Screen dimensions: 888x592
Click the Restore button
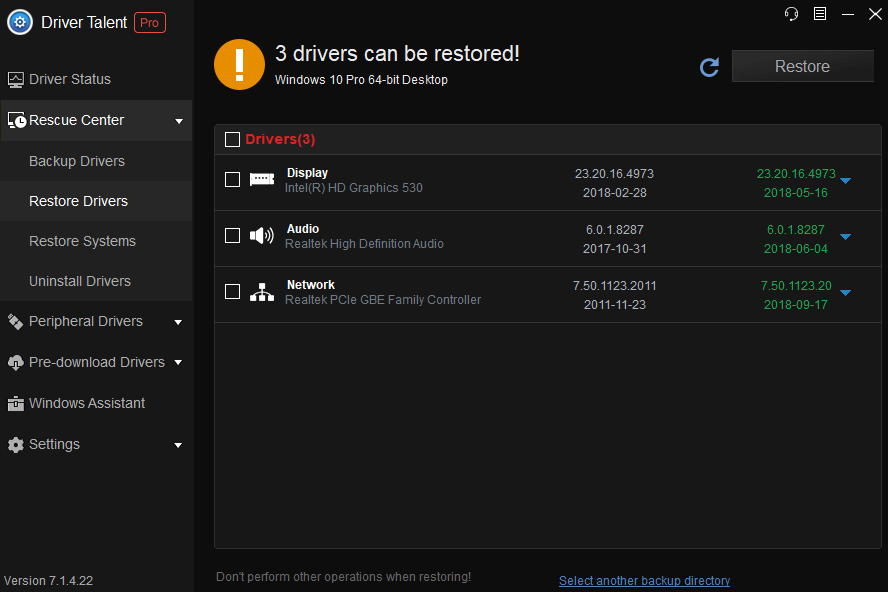[802, 66]
